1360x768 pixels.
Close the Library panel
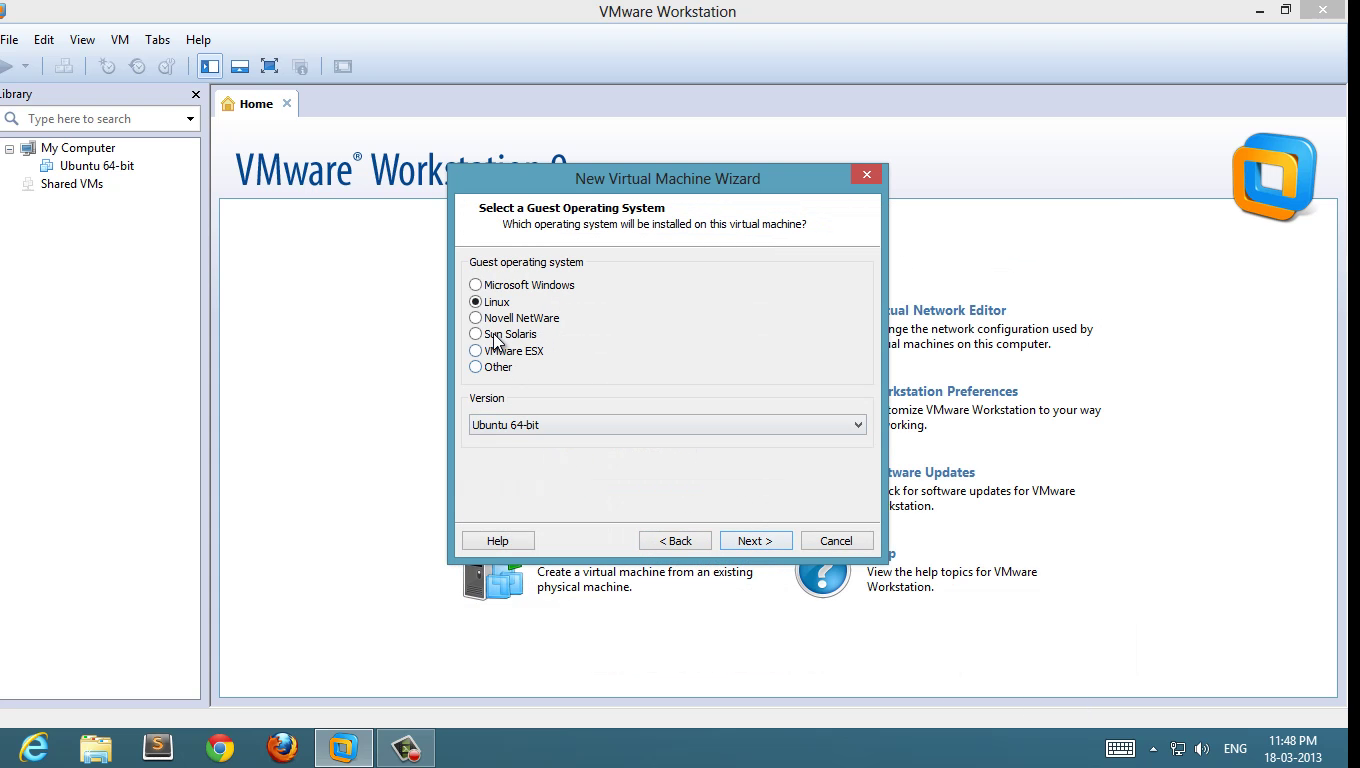[195, 94]
